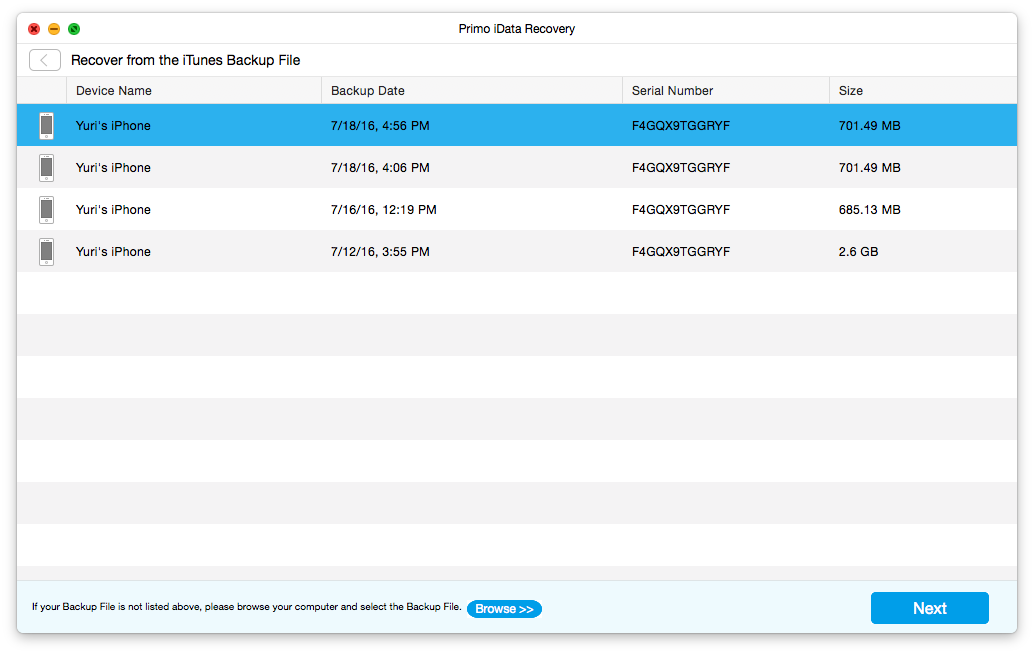1034x654 pixels.
Task: Sort by Size column header
Action: (x=851, y=90)
